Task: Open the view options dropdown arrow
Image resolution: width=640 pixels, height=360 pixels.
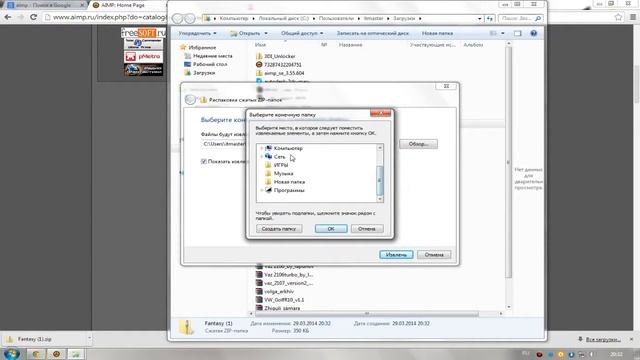Action: click(x=502, y=33)
